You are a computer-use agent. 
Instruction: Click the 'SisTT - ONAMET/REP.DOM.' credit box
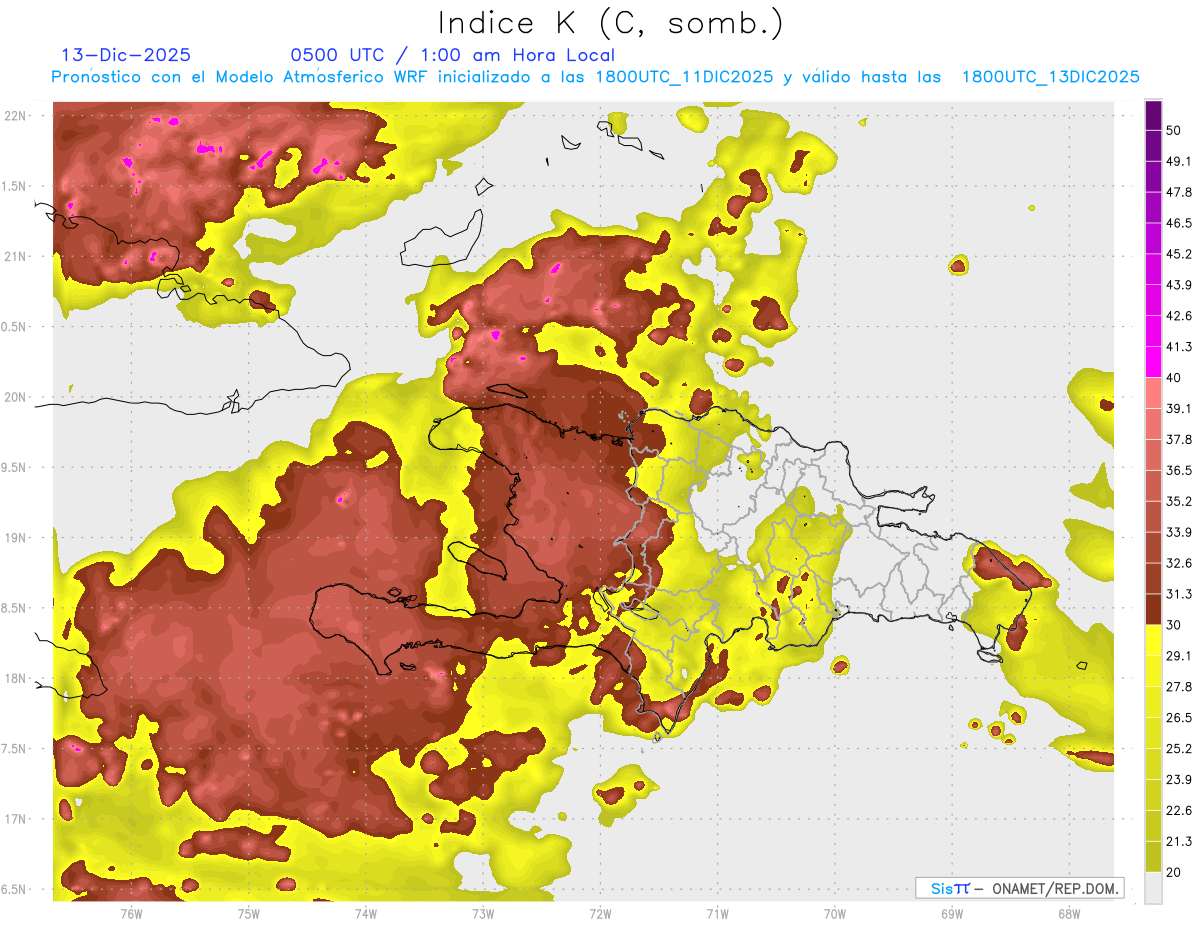click(1019, 888)
